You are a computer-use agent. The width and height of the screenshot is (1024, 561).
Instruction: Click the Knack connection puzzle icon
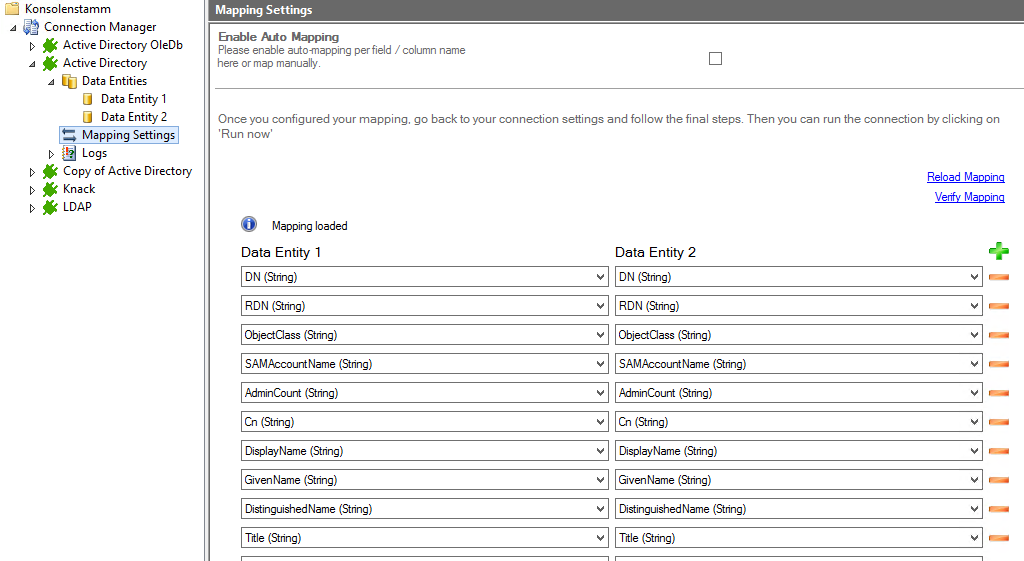click(50, 189)
